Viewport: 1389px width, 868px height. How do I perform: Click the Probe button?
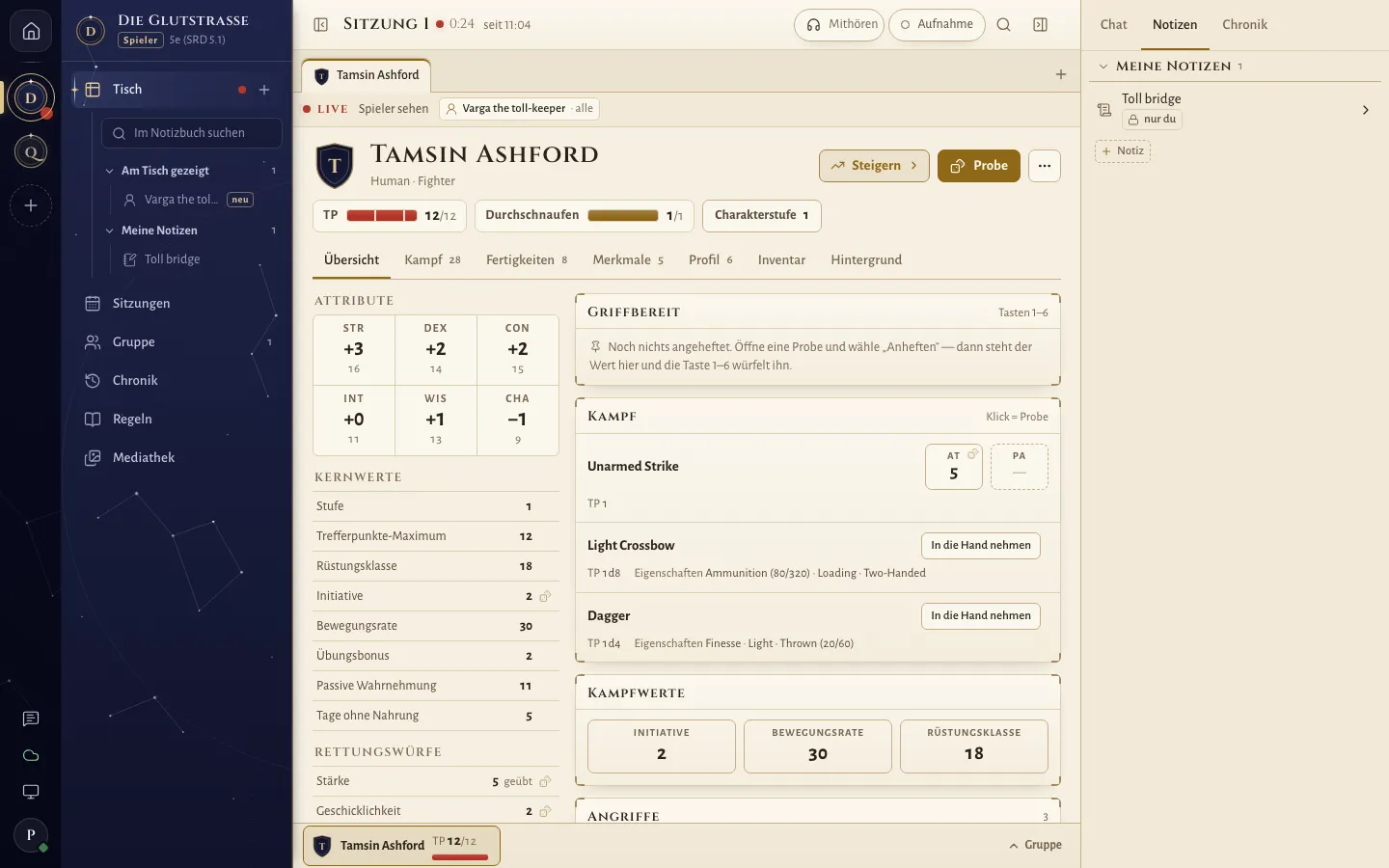click(x=979, y=166)
